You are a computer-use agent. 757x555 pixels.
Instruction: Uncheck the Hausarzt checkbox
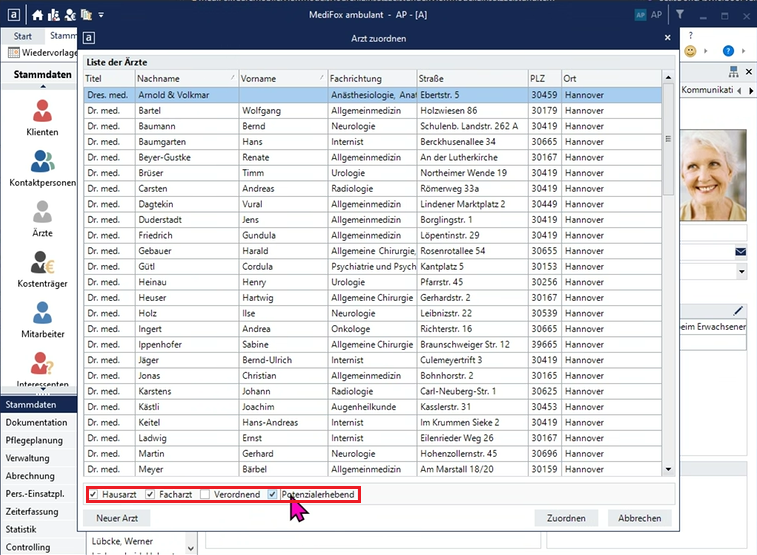point(93,495)
